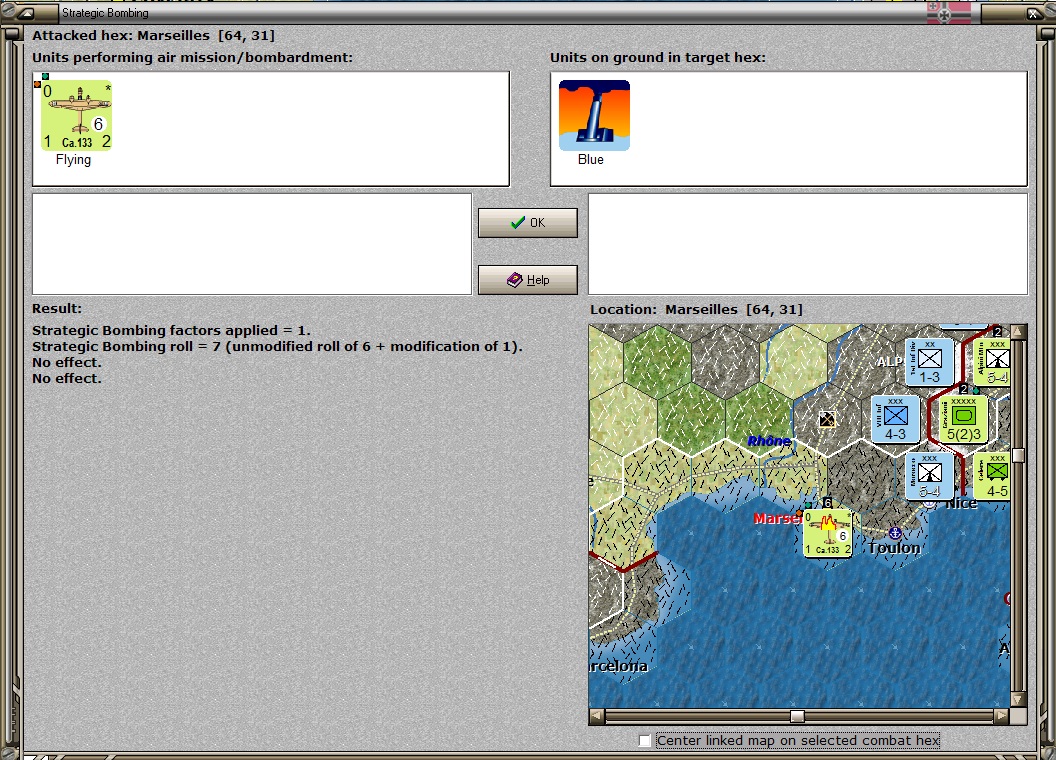Viewport: 1056px width, 760px height.
Task: Click the Toulon city label on the map
Action: tap(894, 548)
